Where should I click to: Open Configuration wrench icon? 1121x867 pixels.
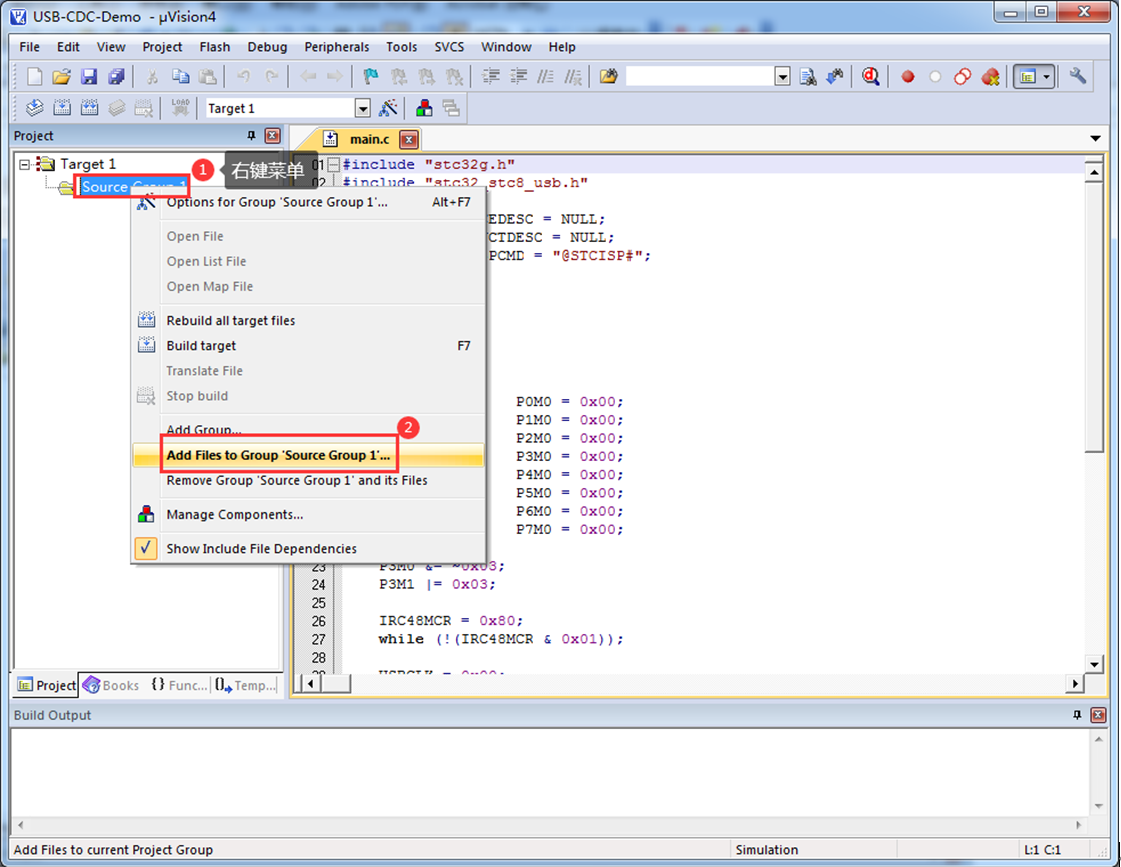pos(1077,76)
